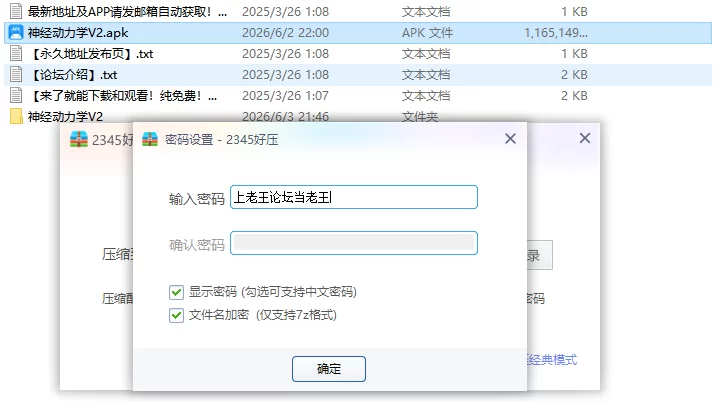The height and width of the screenshot is (413, 727).
Task: Select file name 【永久地址发布页】.txt
Action: 90,54
